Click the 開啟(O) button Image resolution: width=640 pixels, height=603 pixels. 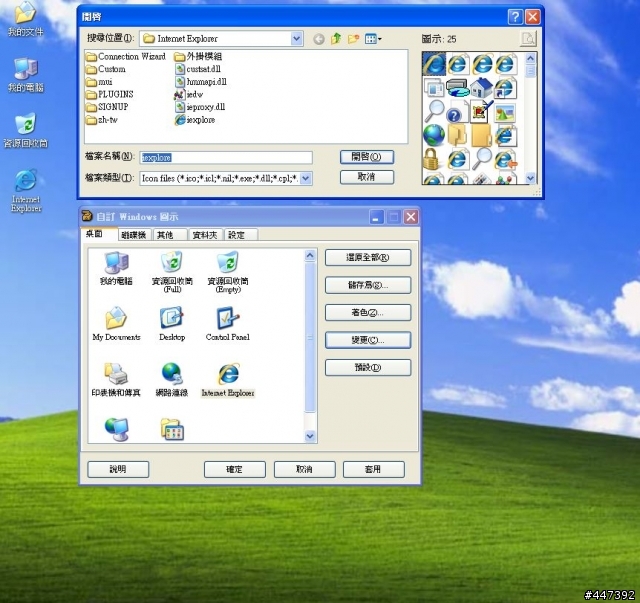(367, 157)
